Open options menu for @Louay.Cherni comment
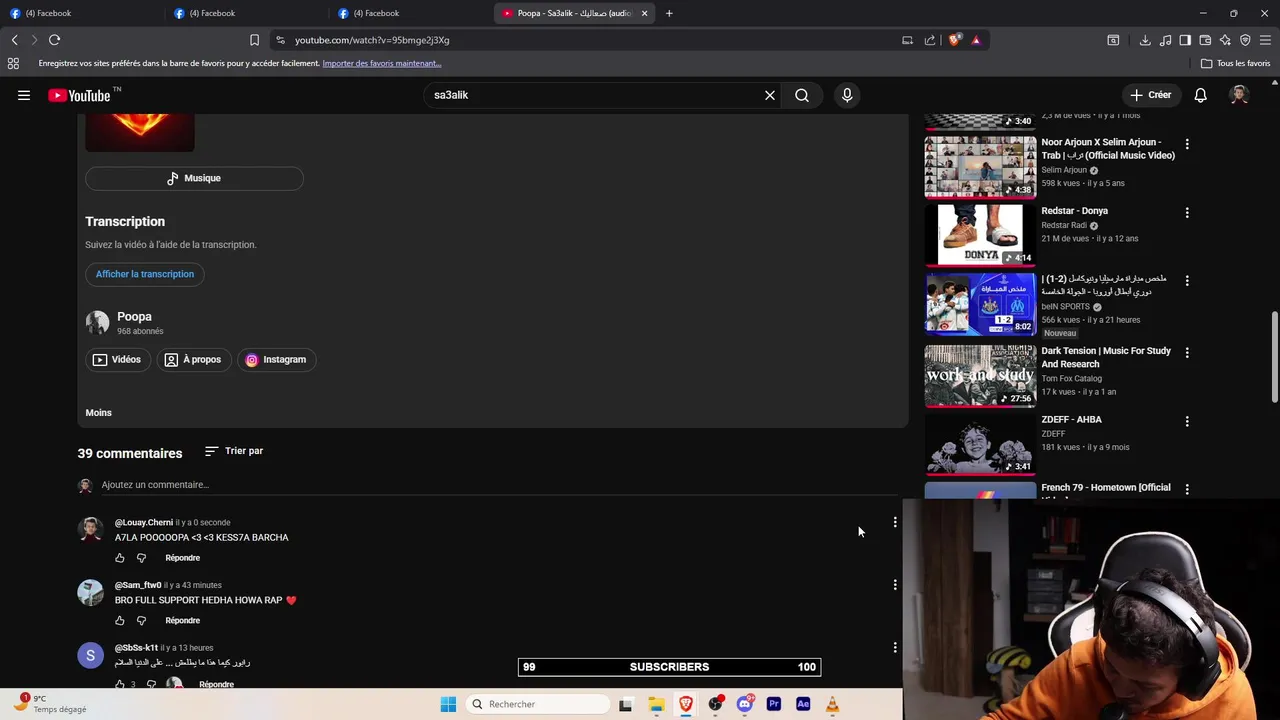 [895, 522]
